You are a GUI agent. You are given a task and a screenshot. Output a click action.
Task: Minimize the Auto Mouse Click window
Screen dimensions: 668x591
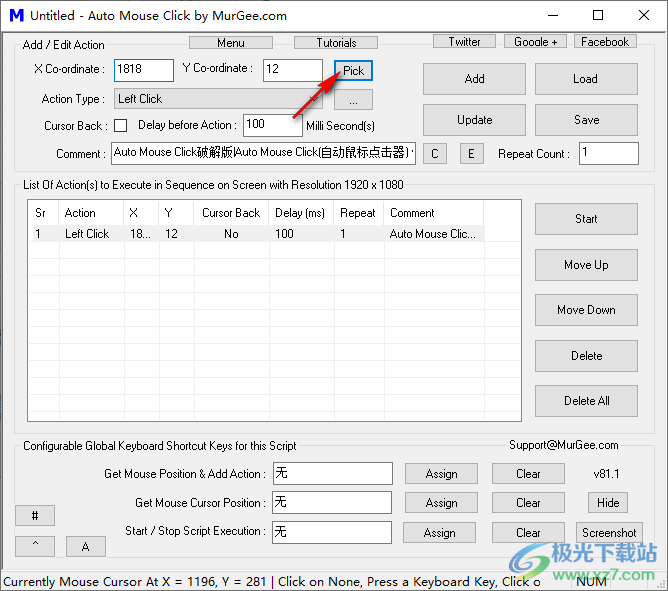553,15
